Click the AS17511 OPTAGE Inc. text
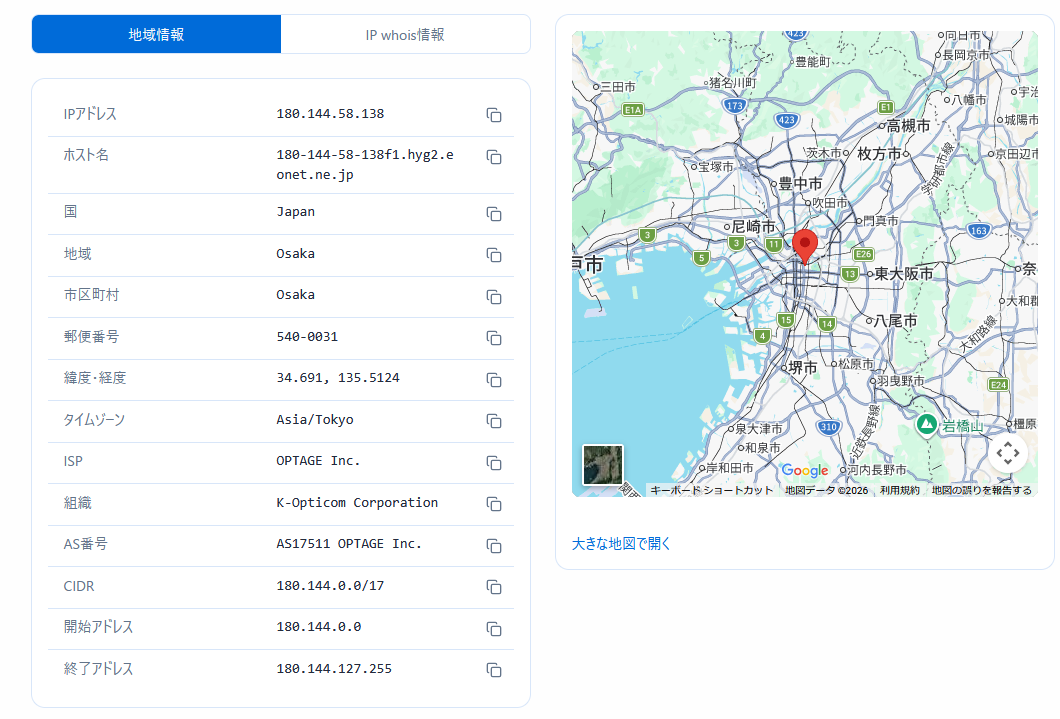This screenshot has width=1060, height=719. [x=349, y=544]
